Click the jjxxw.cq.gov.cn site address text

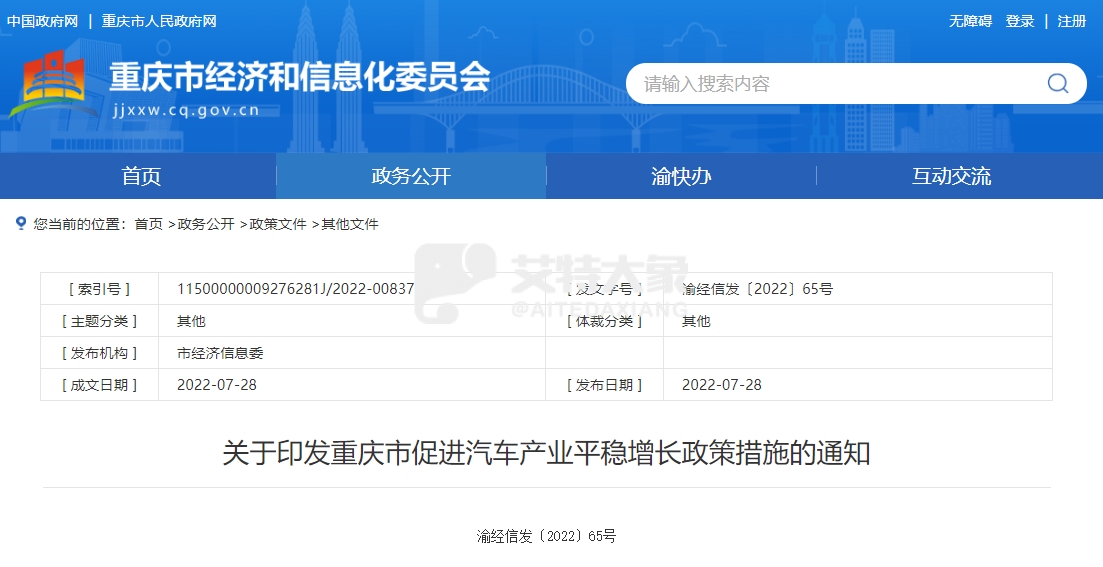(185, 110)
